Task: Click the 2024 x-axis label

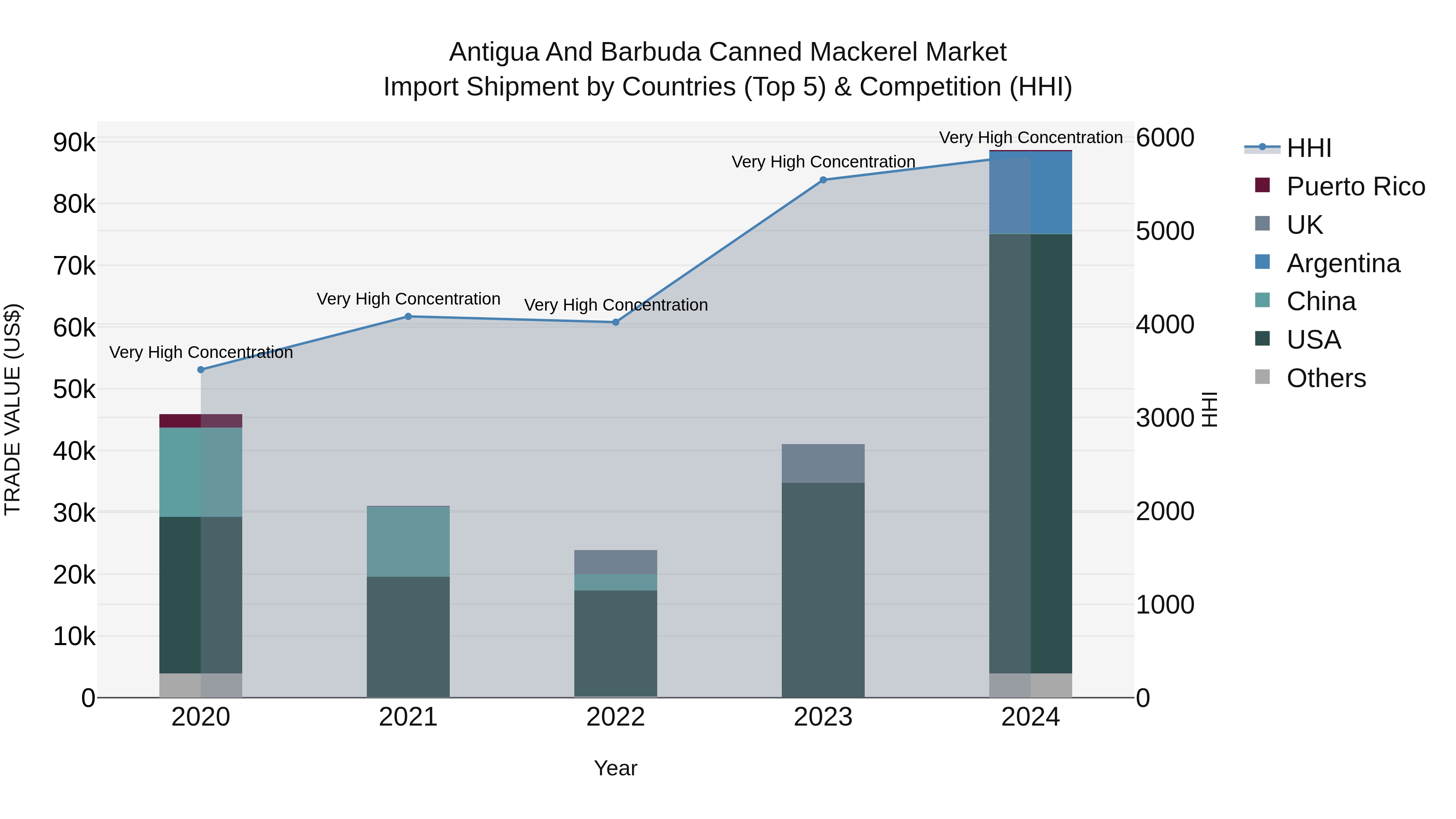Action: pos(1031,717)
